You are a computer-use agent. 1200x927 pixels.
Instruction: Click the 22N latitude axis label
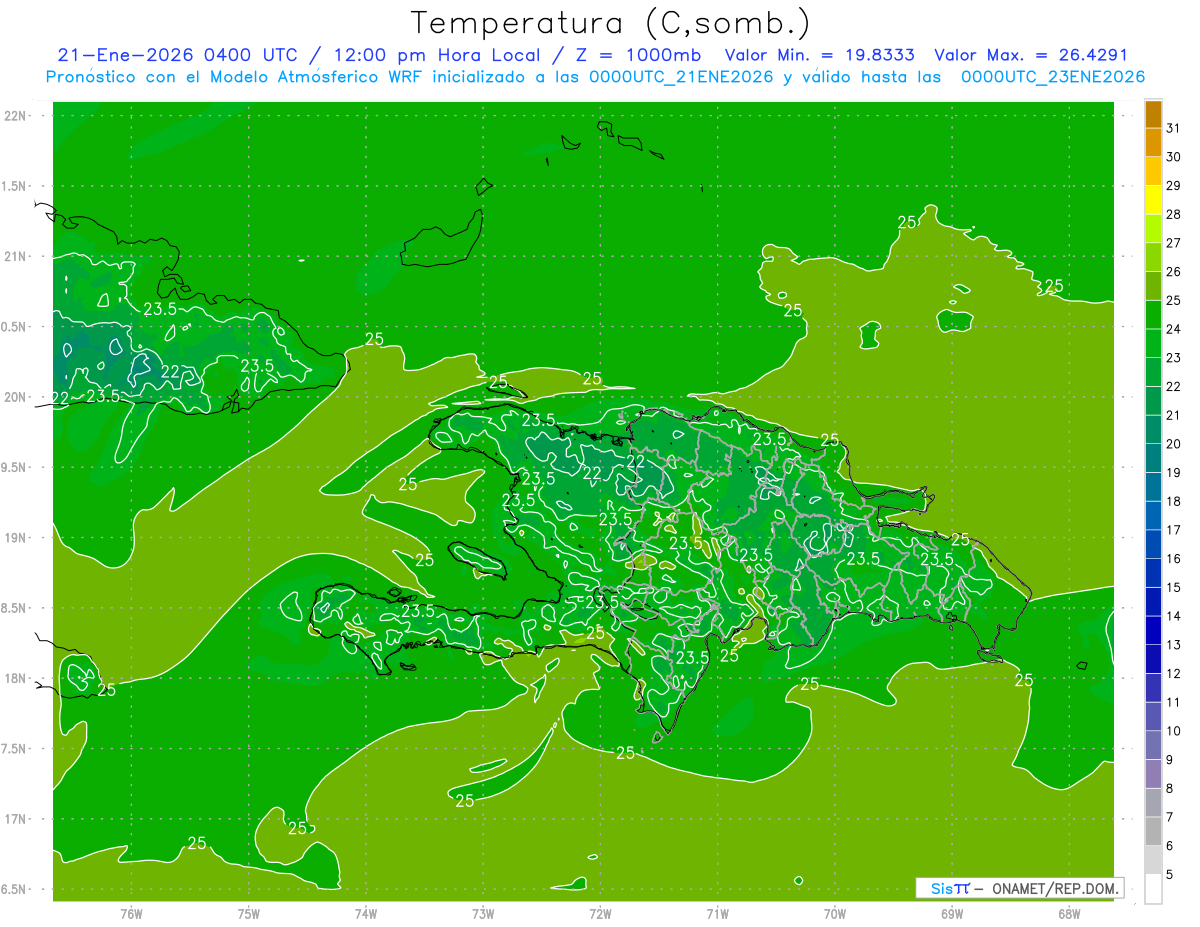point(17,116)
